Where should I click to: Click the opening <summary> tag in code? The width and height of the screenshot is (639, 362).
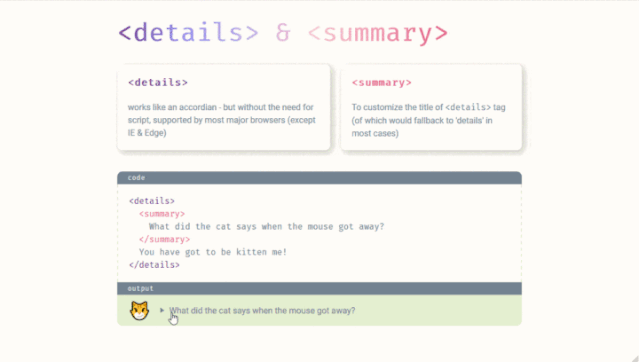tap(162, 214)
